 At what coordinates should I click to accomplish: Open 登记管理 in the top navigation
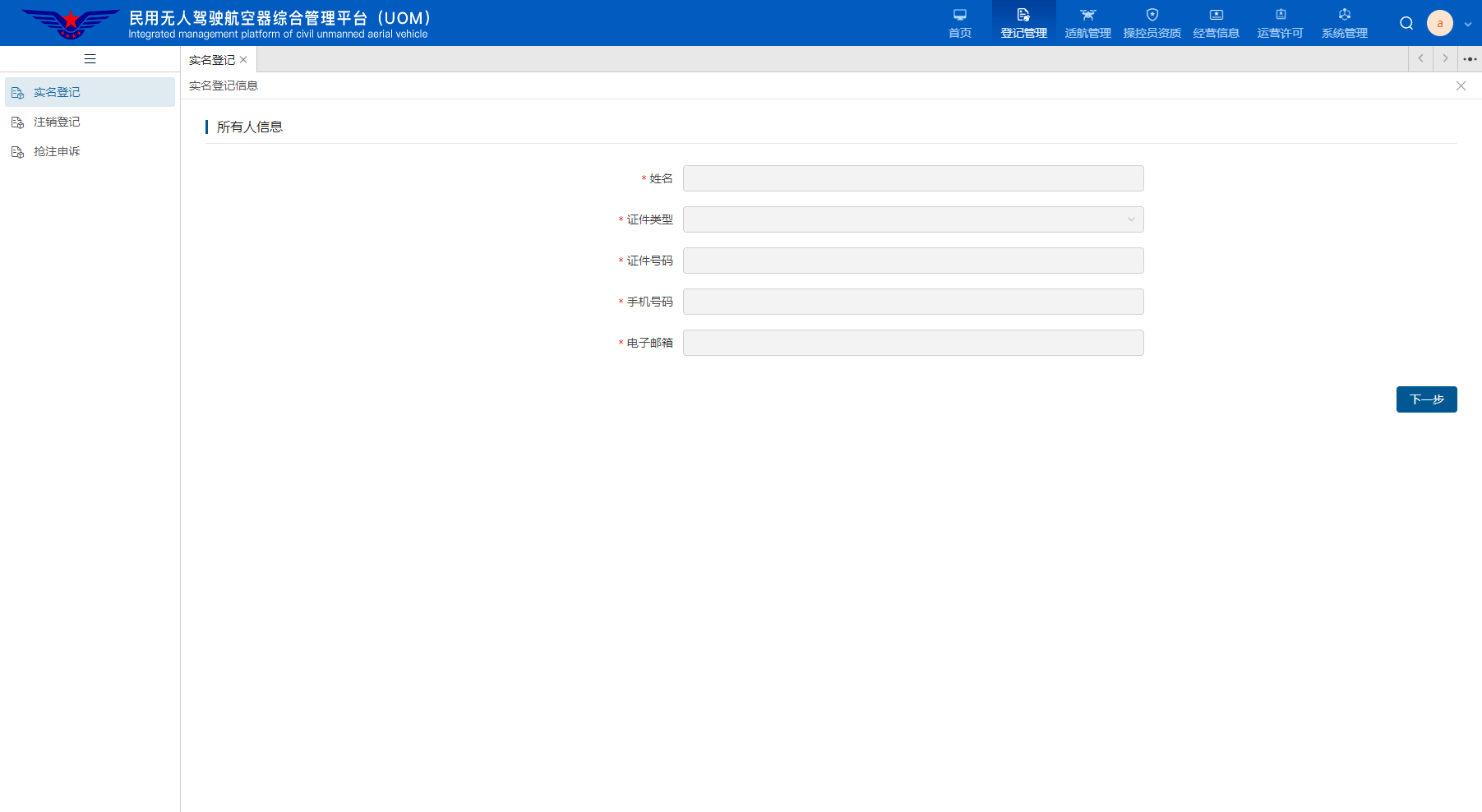[1024, 23]
